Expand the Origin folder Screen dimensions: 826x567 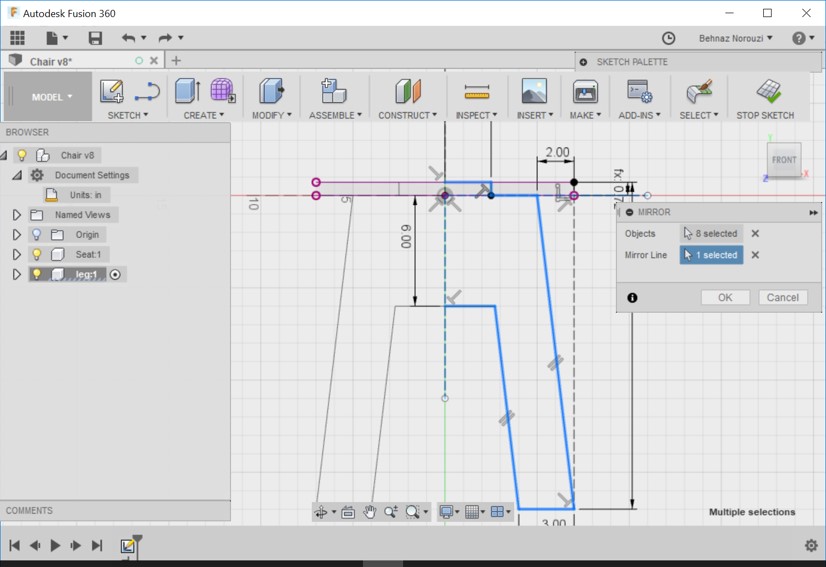coord(16,234)
